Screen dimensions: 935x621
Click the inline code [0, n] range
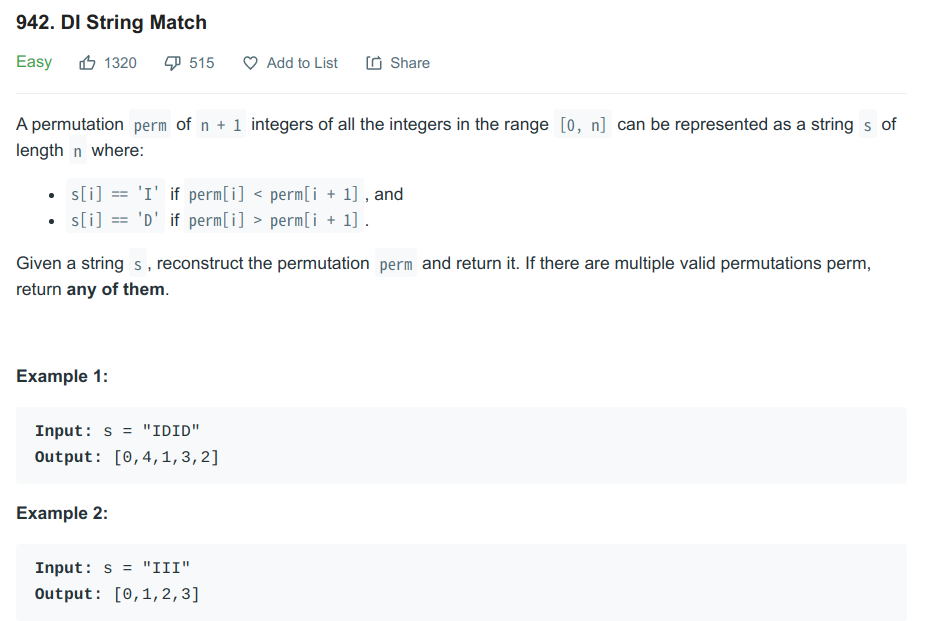[x=583, y=125]
